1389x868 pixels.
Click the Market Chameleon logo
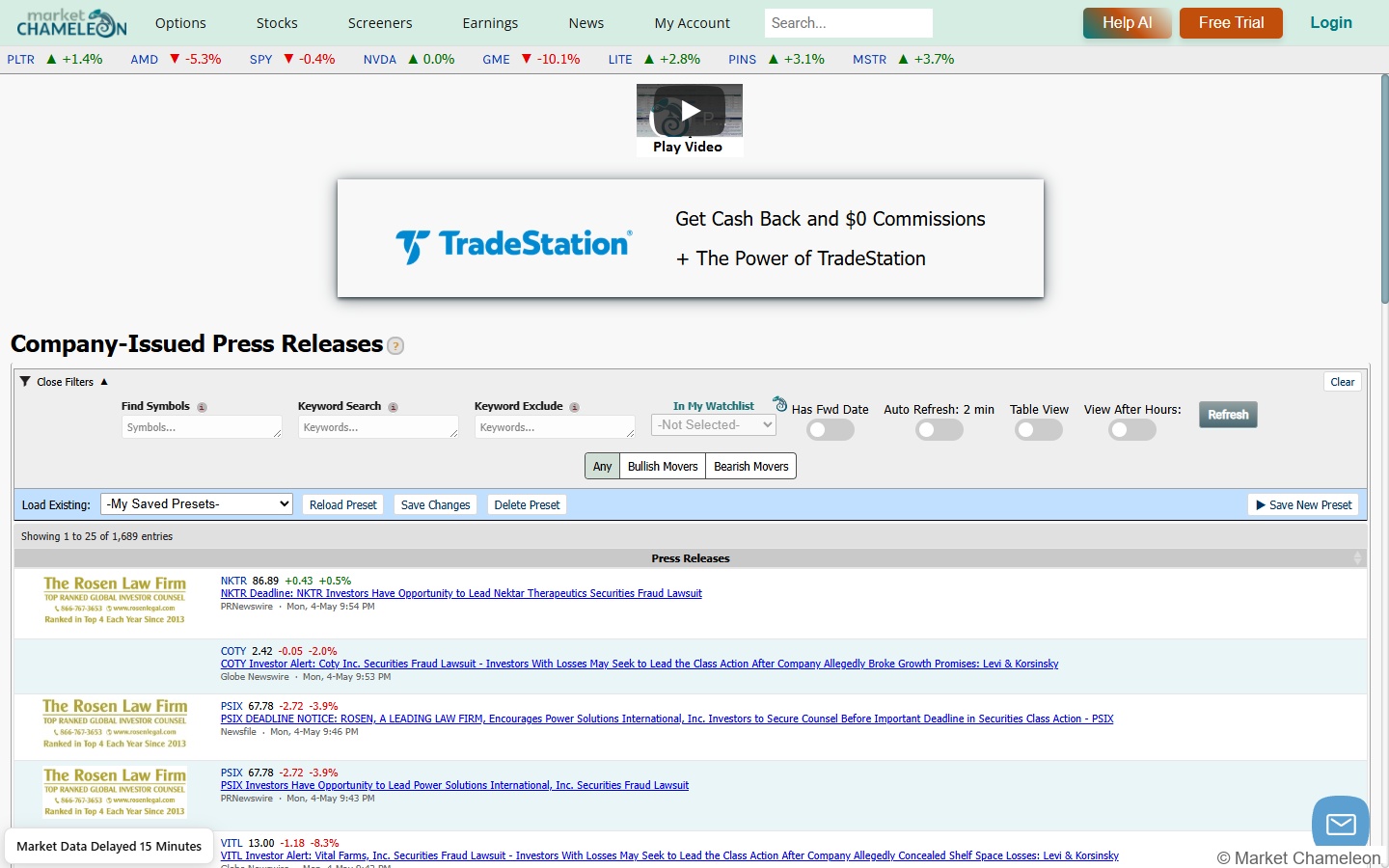pos(71,22)
